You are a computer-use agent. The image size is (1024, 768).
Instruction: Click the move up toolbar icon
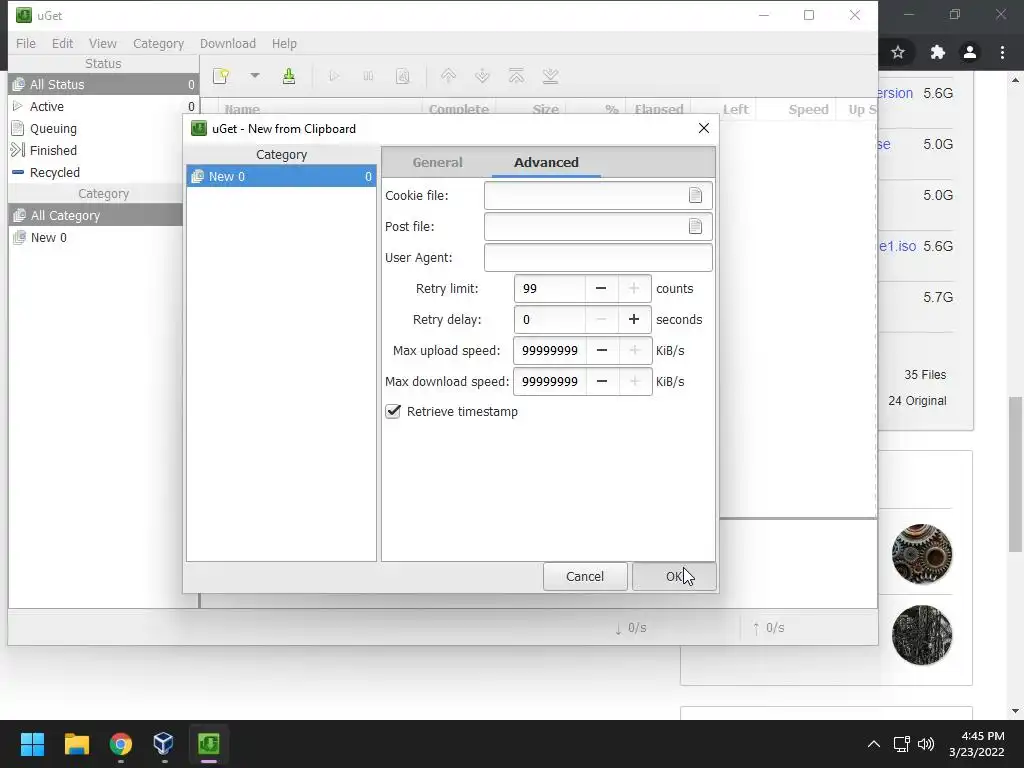point(448,76)
